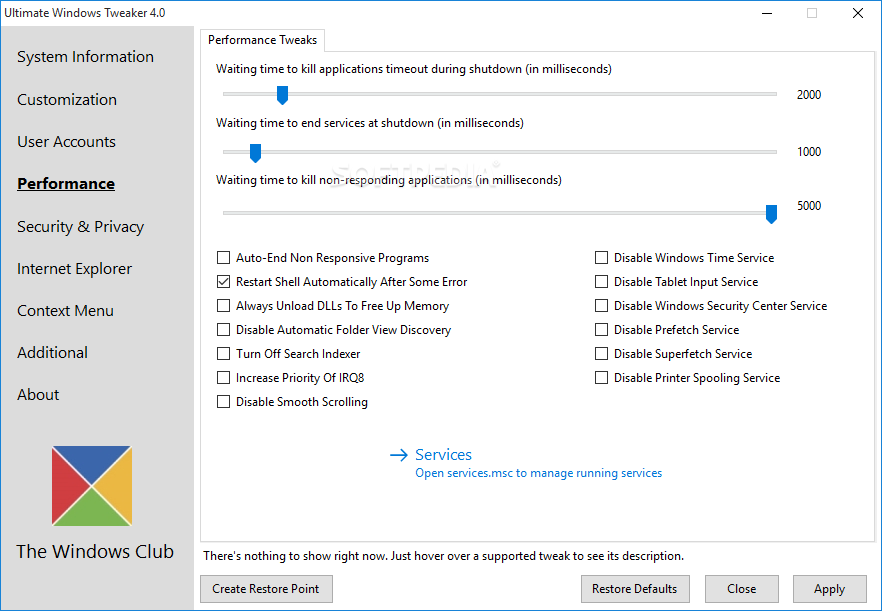Enable Auto-End Non Responsive Programs checkbox
882x611 pixels.
point(223,258)
